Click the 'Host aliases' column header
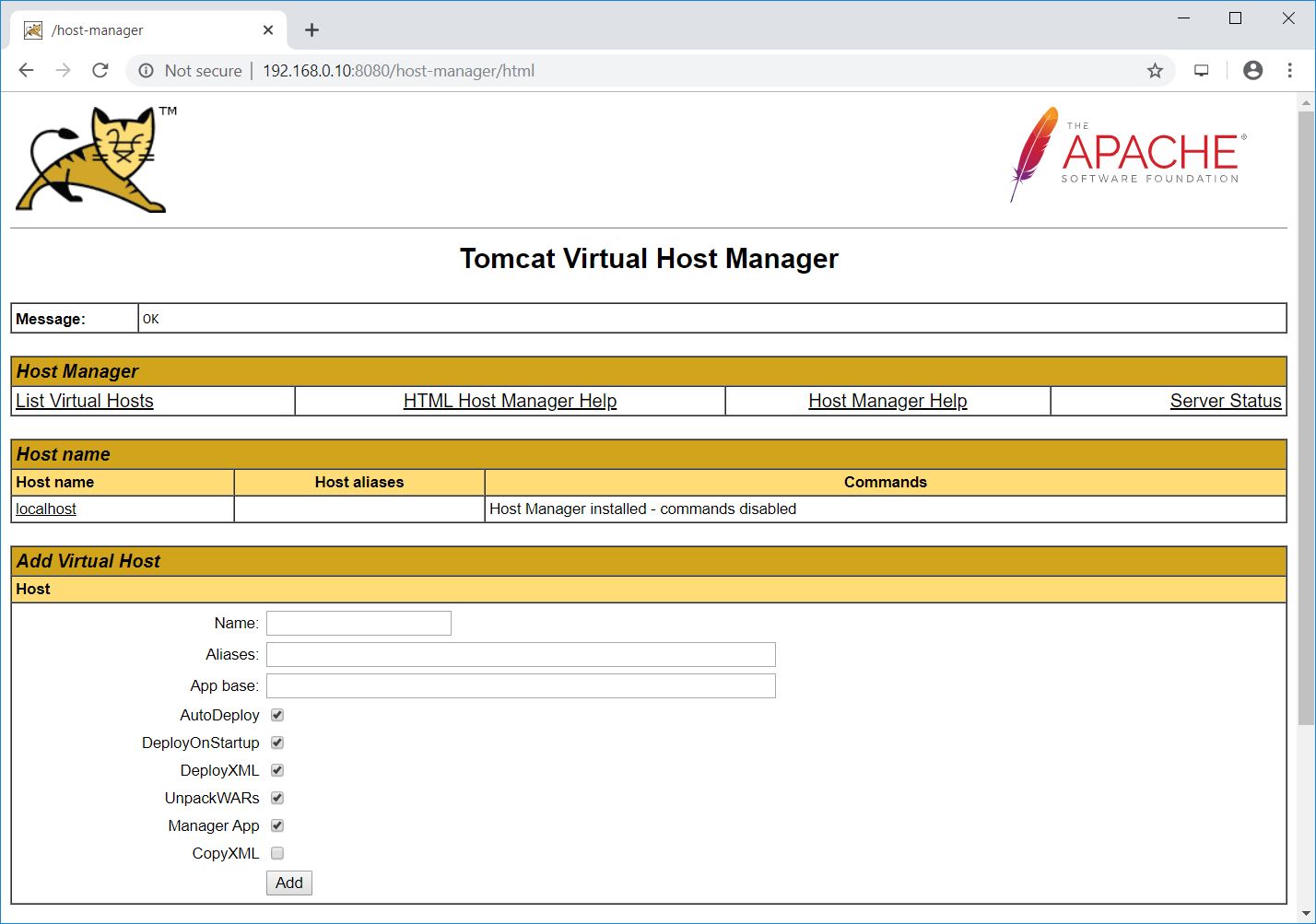 point(359,482)
